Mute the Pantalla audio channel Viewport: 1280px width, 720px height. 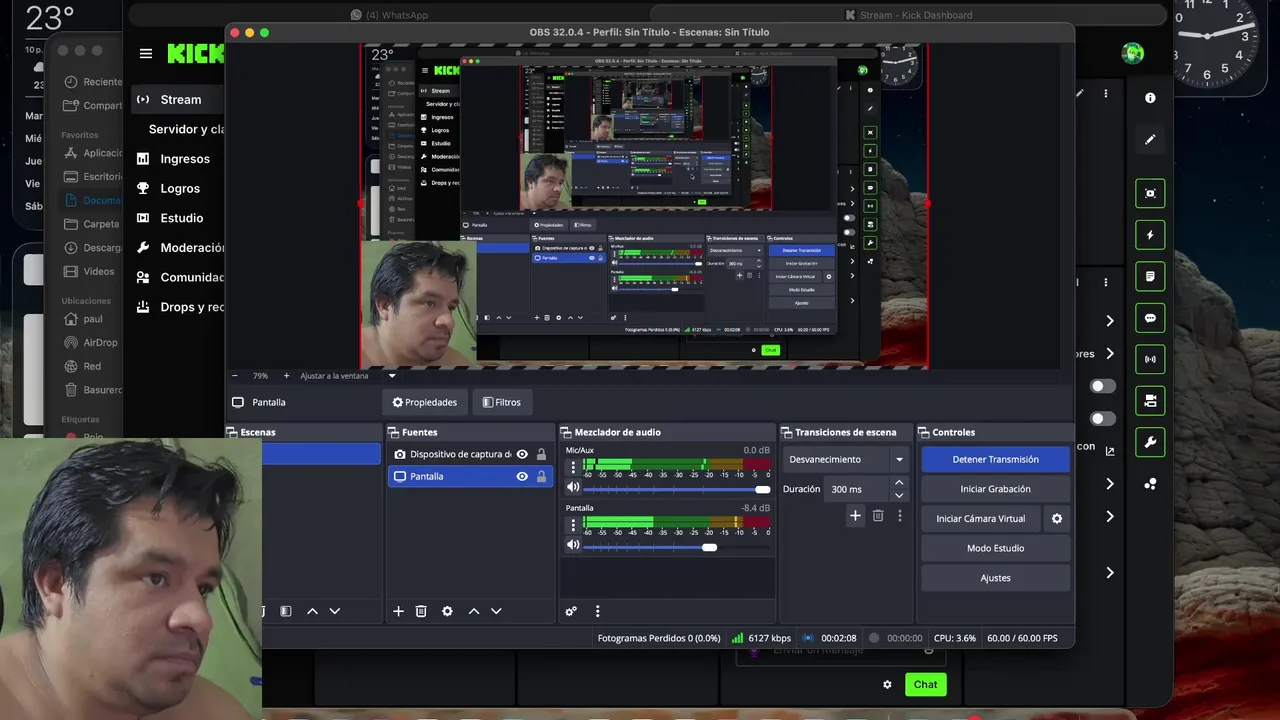573,545
